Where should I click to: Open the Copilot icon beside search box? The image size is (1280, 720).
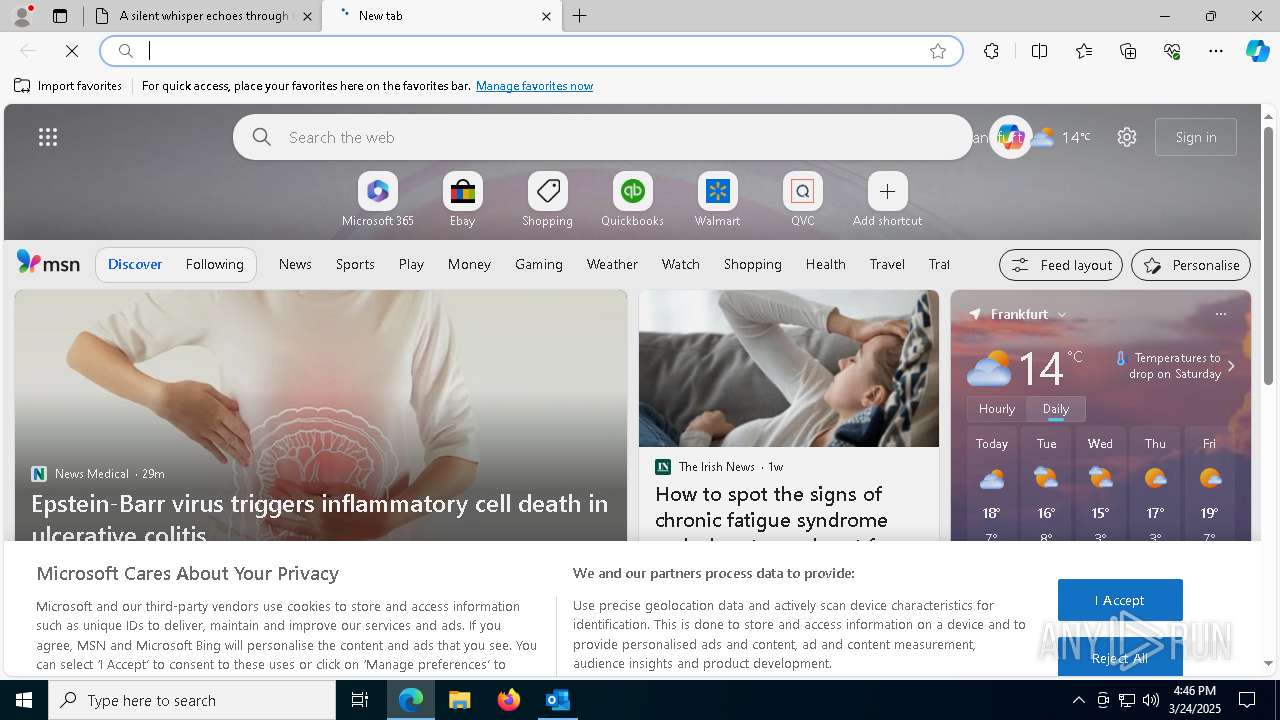point(1010,138)
